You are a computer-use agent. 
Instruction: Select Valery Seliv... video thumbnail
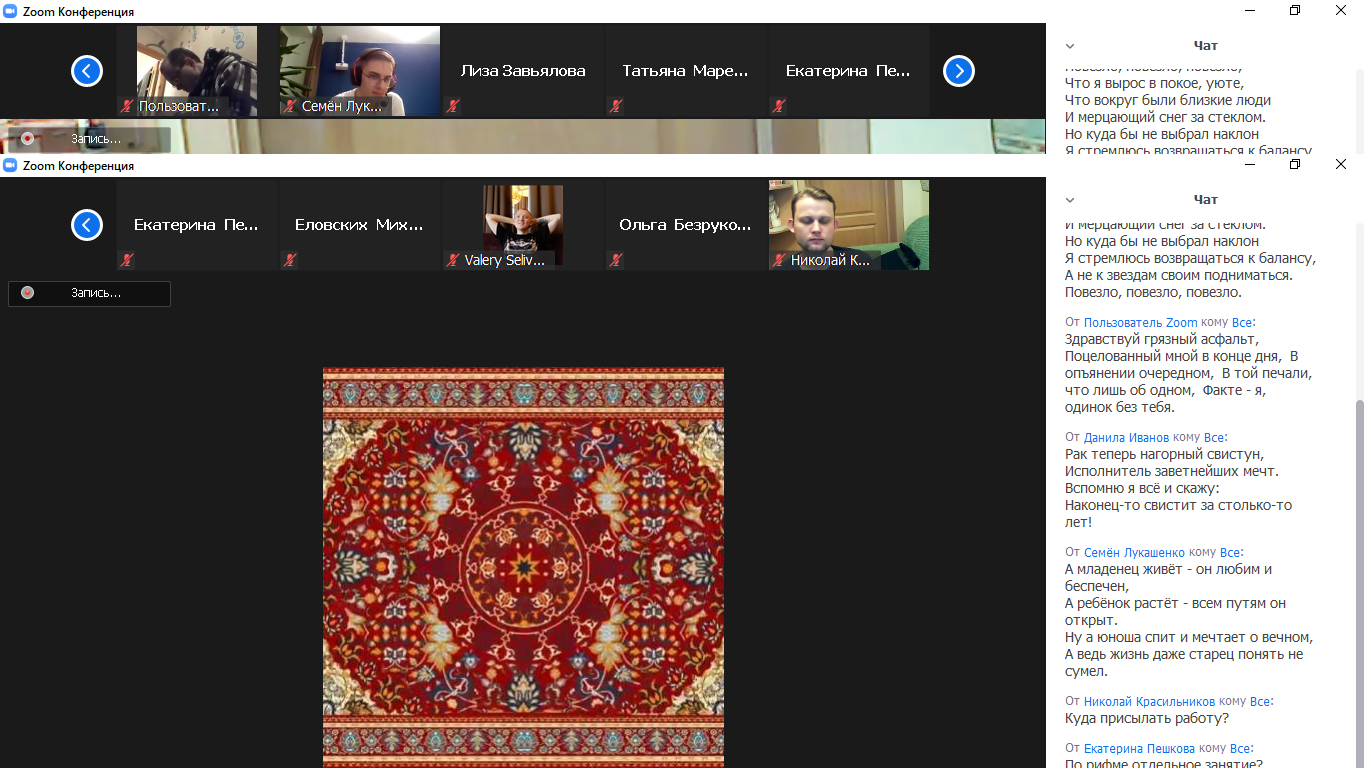pyautogui.click(x=523, y=225)
